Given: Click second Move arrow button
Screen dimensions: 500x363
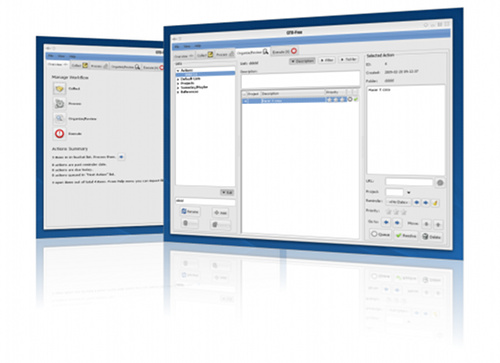Looking at the screenshot, I should [x=438, y=225].
